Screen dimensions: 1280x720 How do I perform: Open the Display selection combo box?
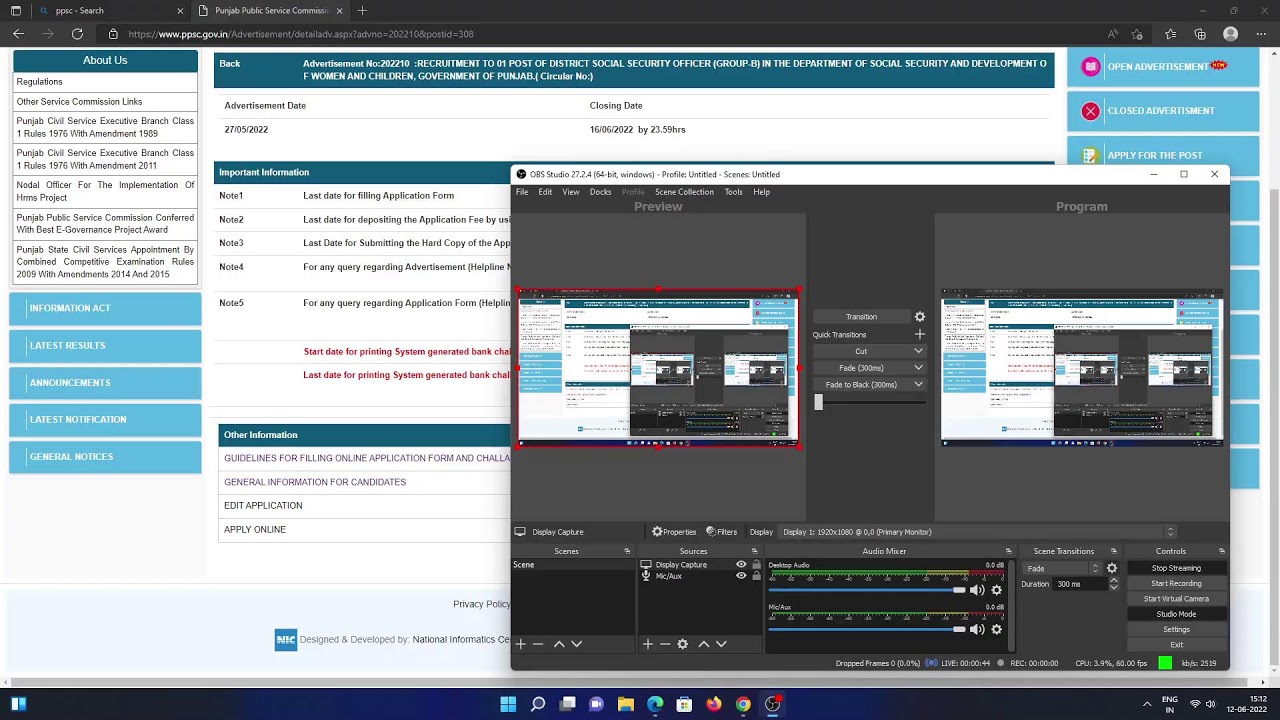click(978, 532)
